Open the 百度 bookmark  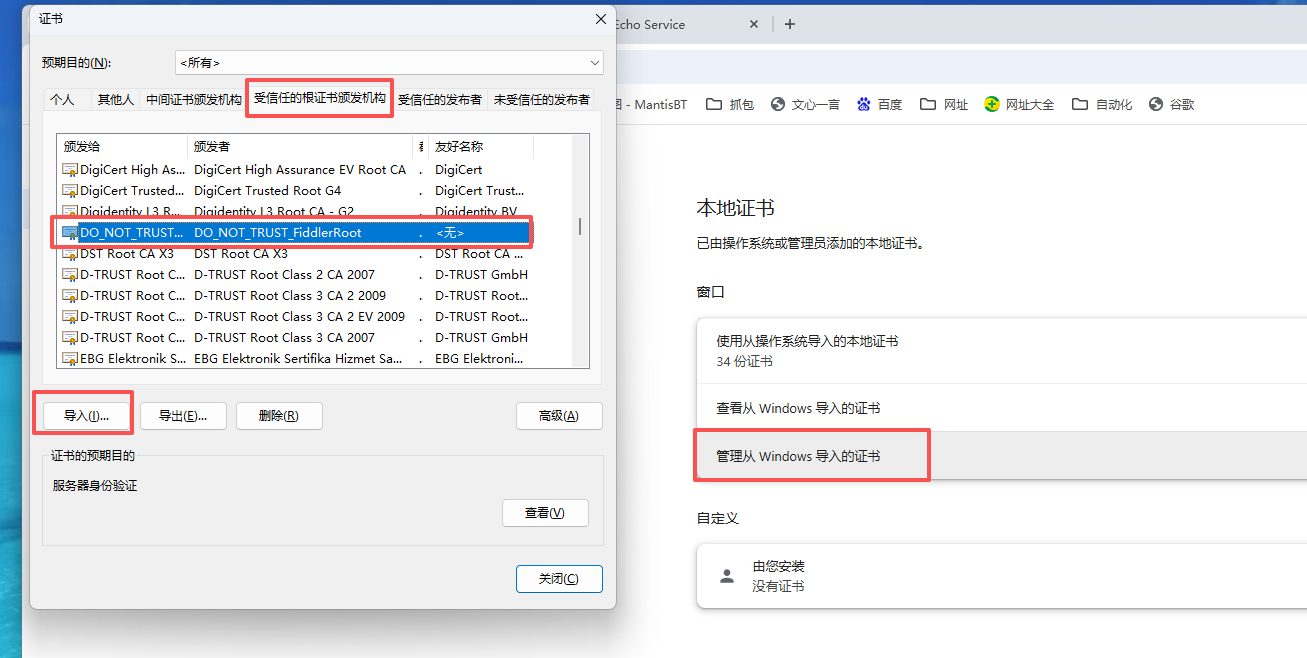coord(879,104)
